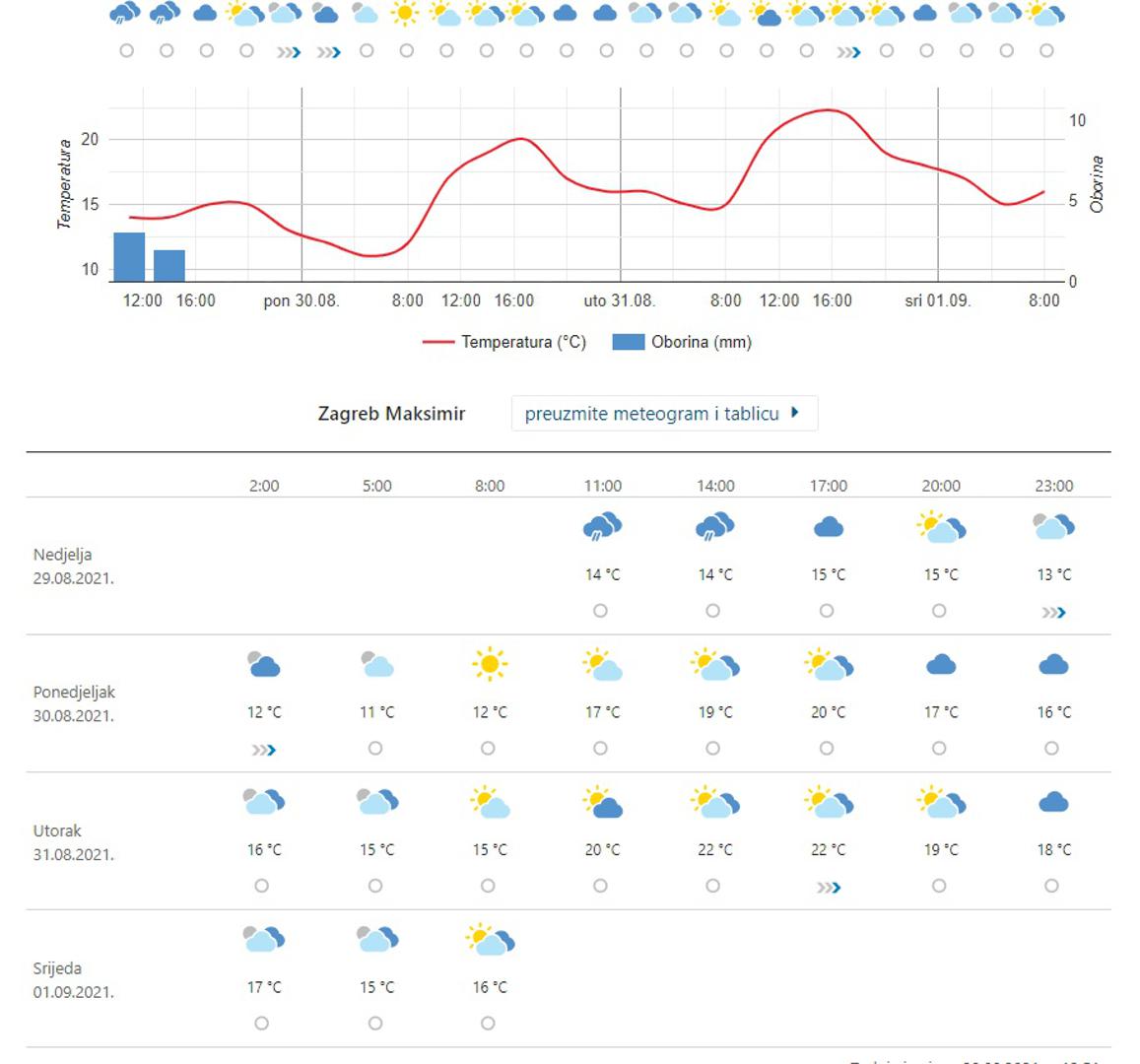The height and width of the screenshot is (1064, 1140).
Task: Click the 14:00 column header
Action: [715, 486]
